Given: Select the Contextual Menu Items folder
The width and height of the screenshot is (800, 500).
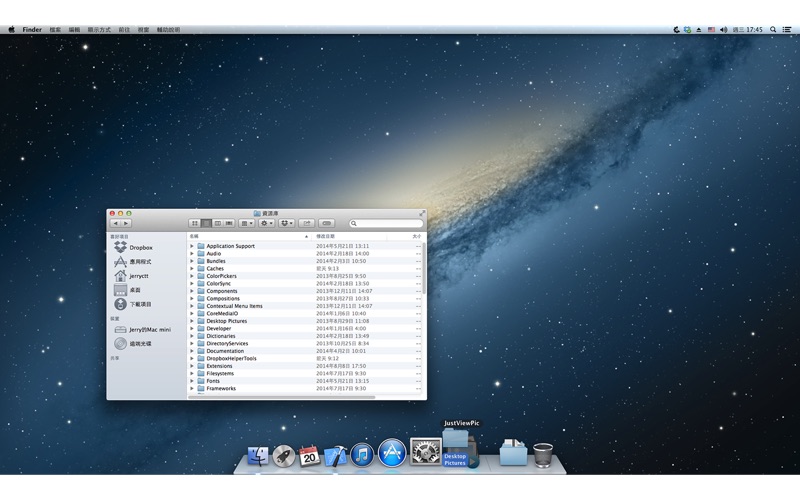Looking at the screenshot, I should click(305, 306).
